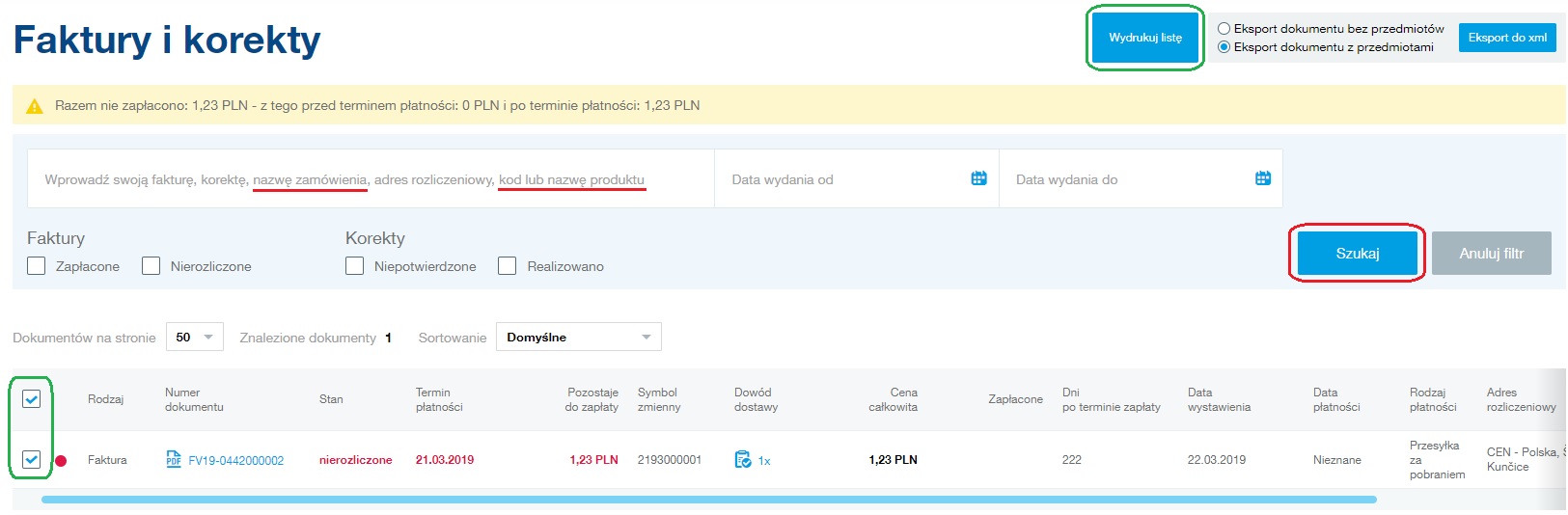
Task: Select Eksport dokumentu z przedmiotami option
Action: tap(1224, 47)
